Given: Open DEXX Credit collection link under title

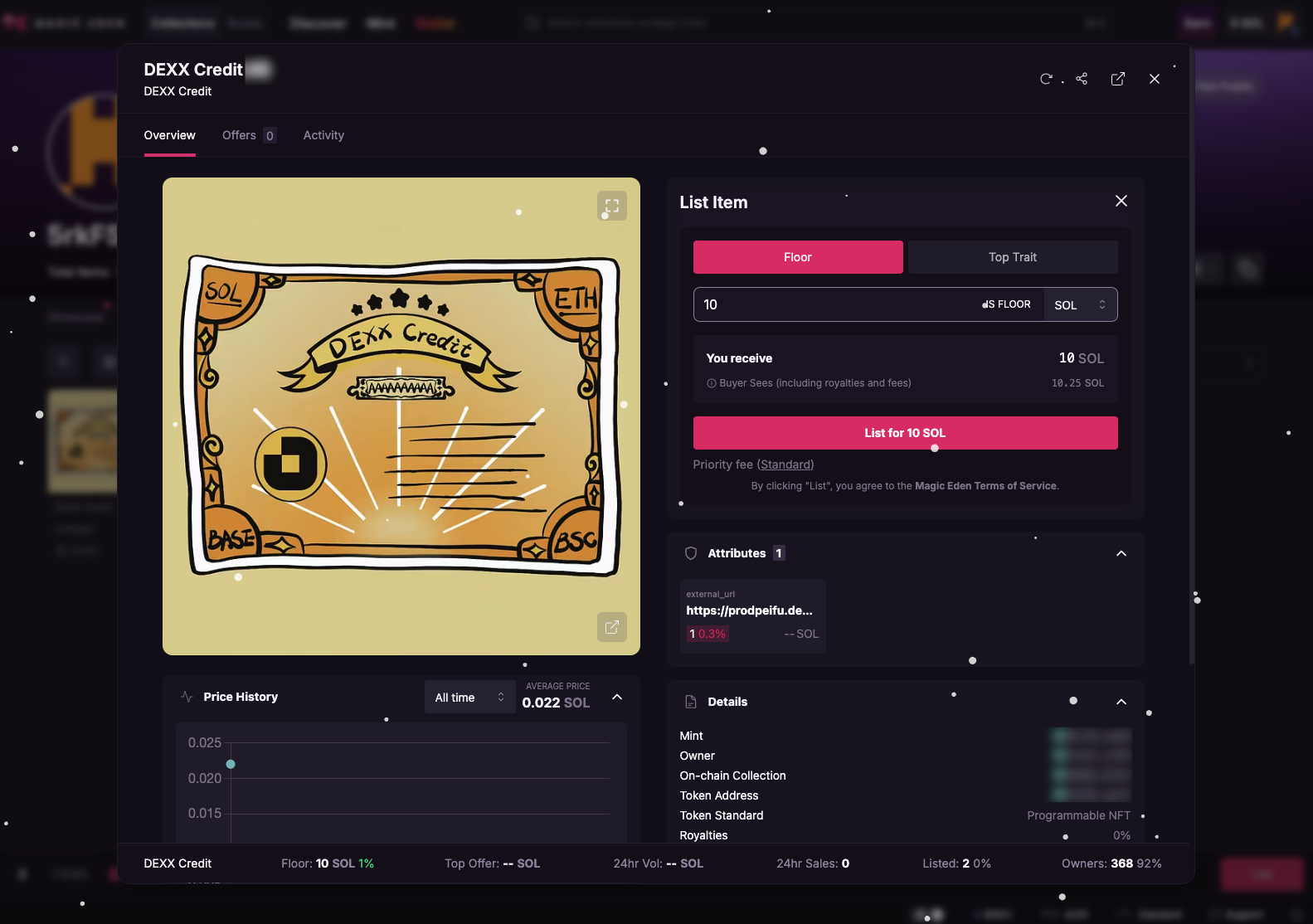Looking at the screenshot, I should tap(177, 91).
